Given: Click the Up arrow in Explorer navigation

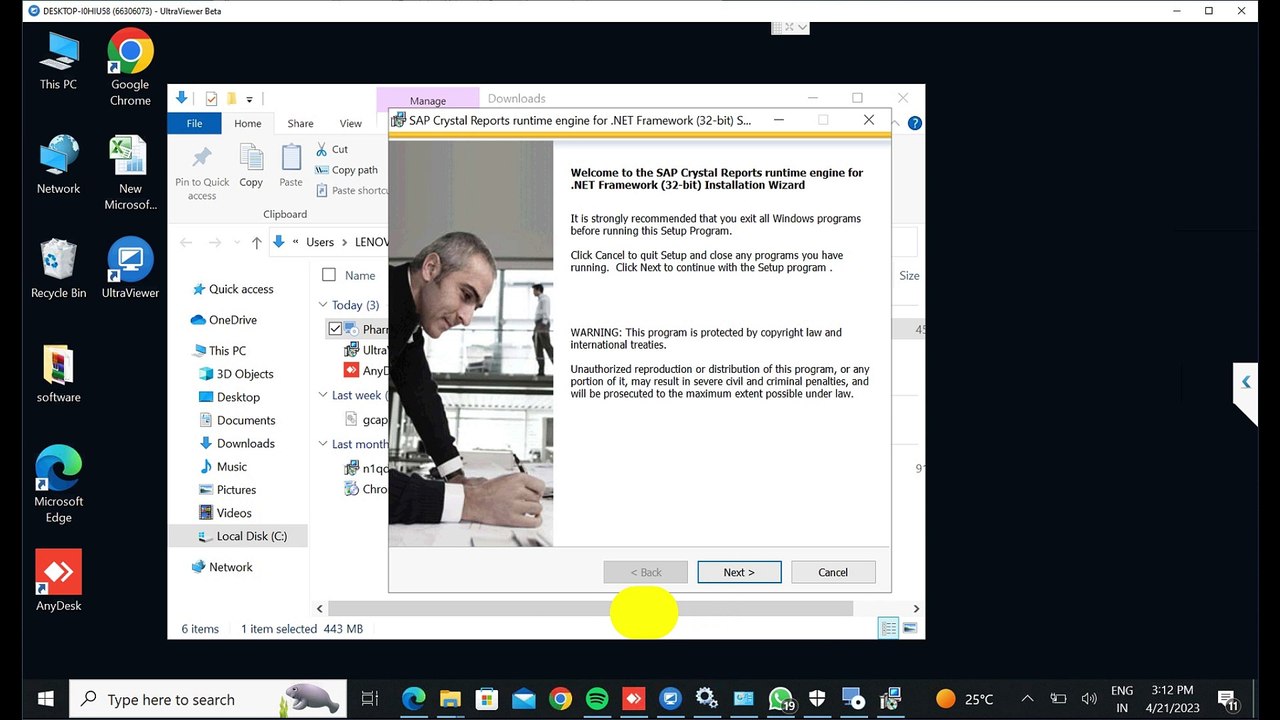Looking at the screenshot, I should click(x=257, y=242).
